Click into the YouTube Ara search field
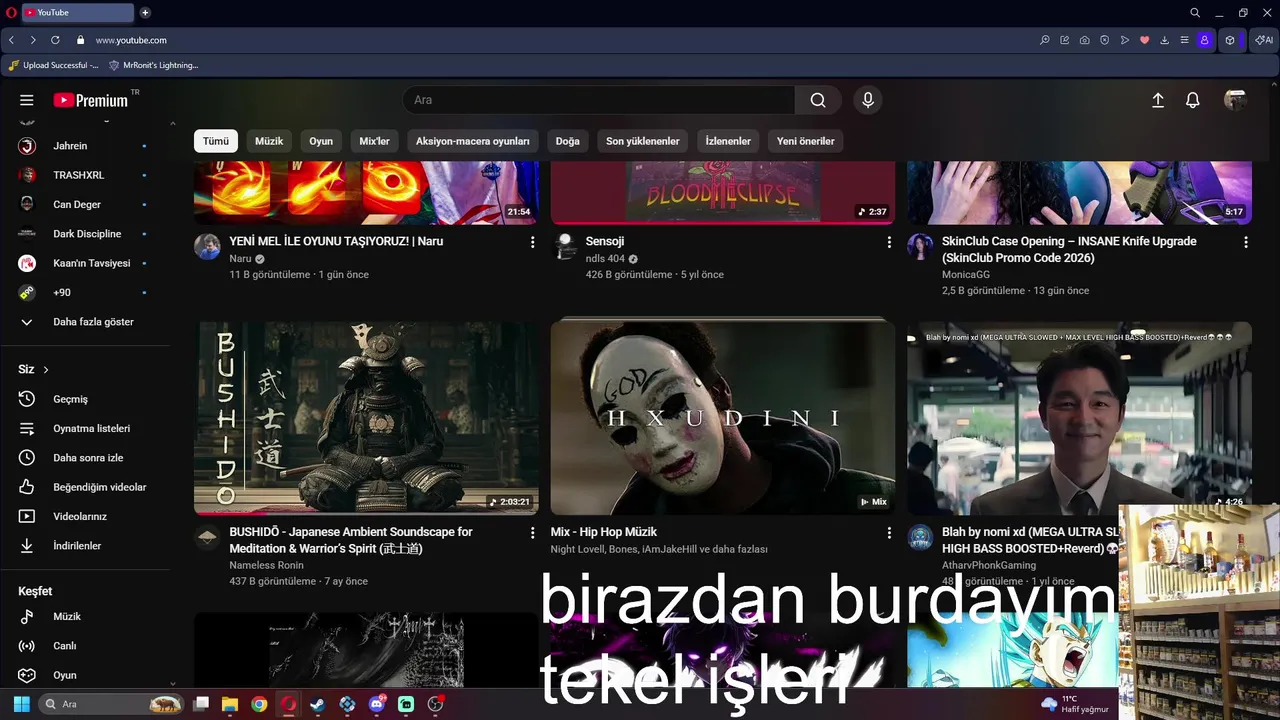 click(x=599, y=100)
